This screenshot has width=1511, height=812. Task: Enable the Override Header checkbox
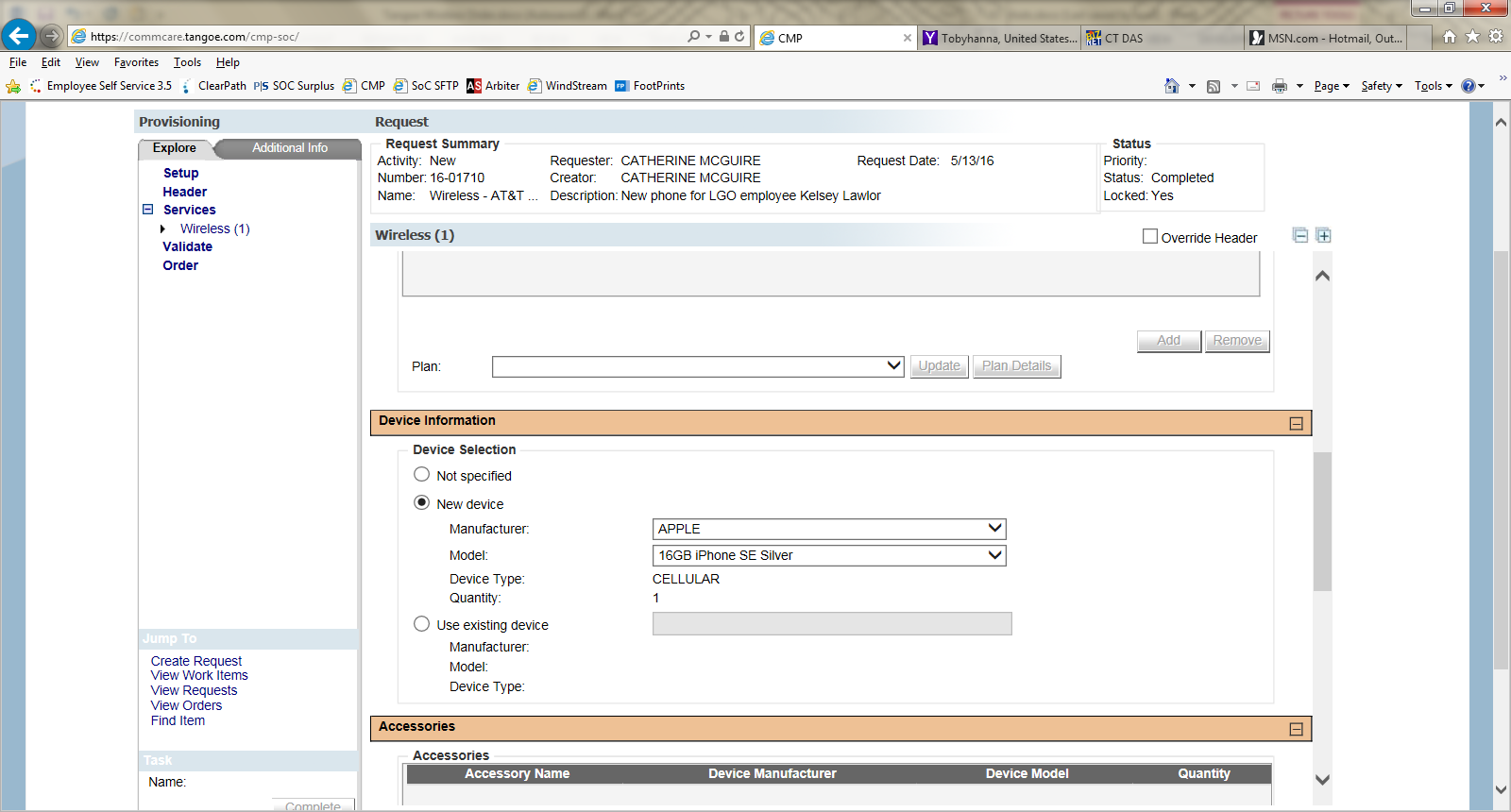(1149, 237)
